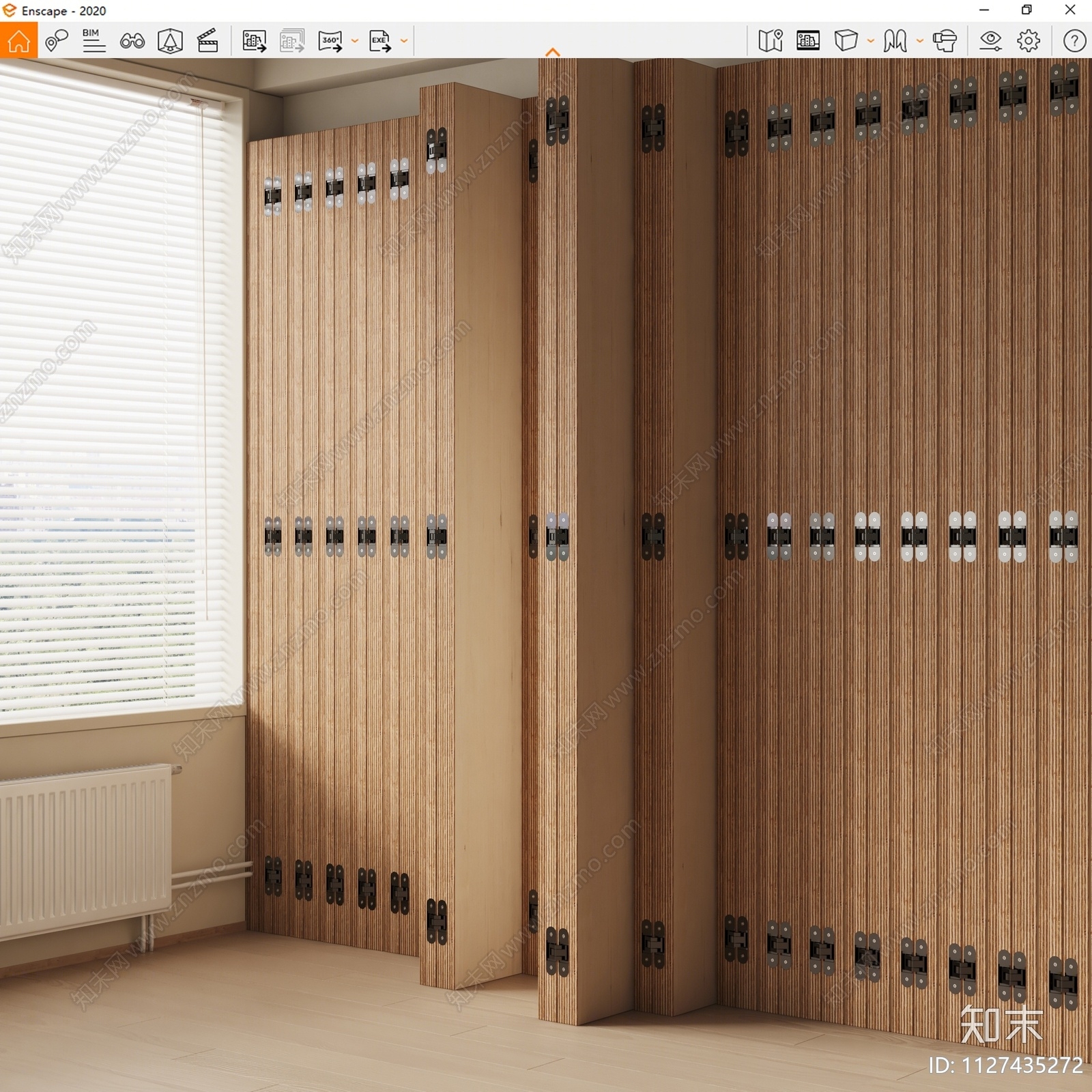This screenshot has height=1092, width=1092.
Task: Expand the EXE export dropdown arrow
Action: click(404, 41)
